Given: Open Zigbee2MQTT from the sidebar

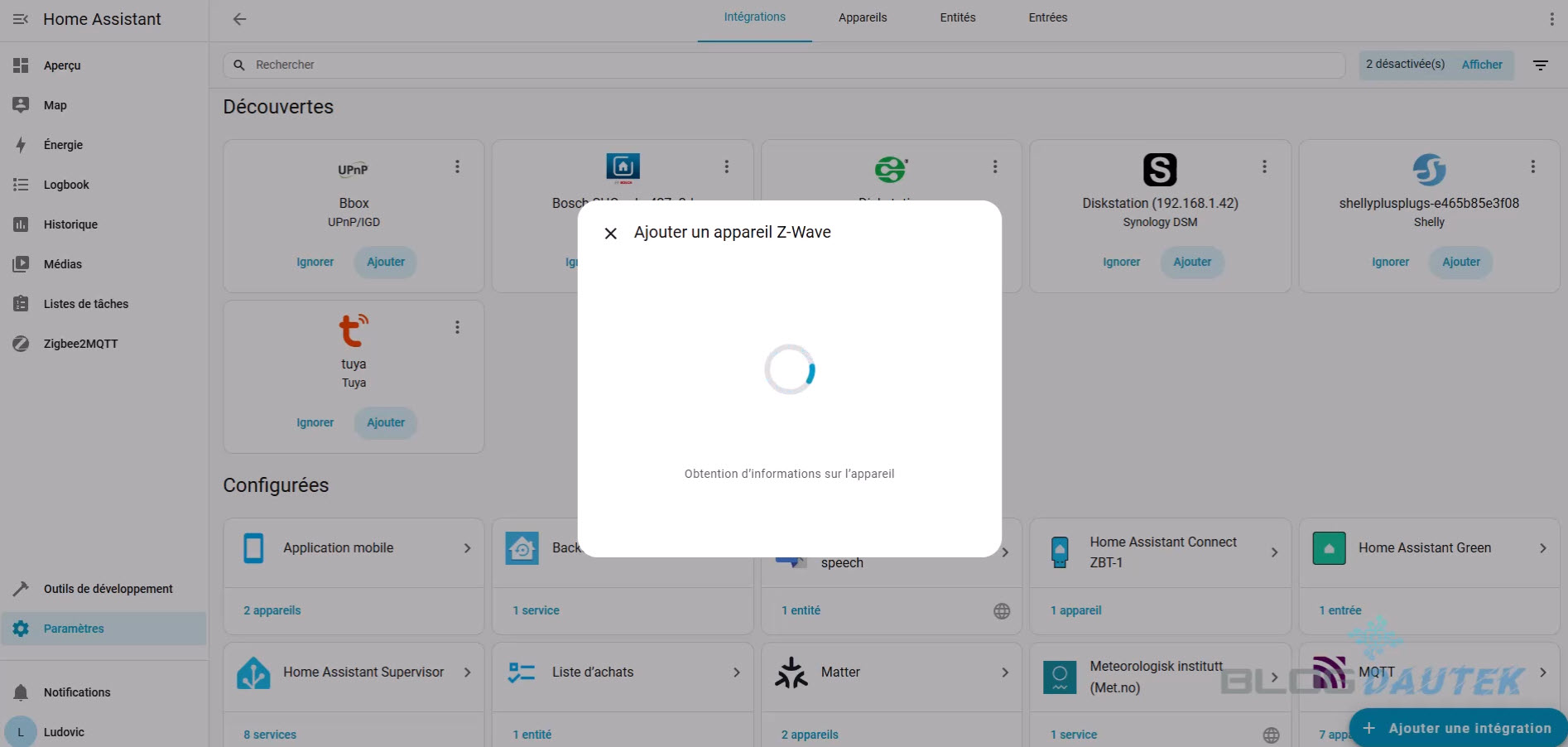Looking at the screenshot, I should point(80,344).
